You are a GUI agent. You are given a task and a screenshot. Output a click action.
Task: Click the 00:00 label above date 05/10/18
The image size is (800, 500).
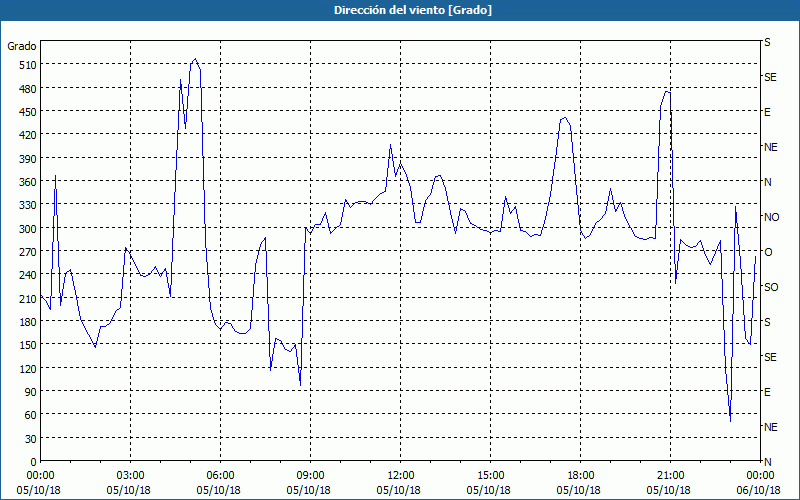pyautogui.click(x=40, y=476)
